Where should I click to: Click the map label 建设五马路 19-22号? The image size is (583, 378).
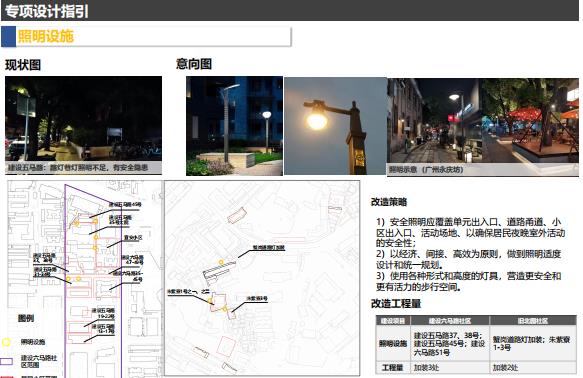coord(103,313)
